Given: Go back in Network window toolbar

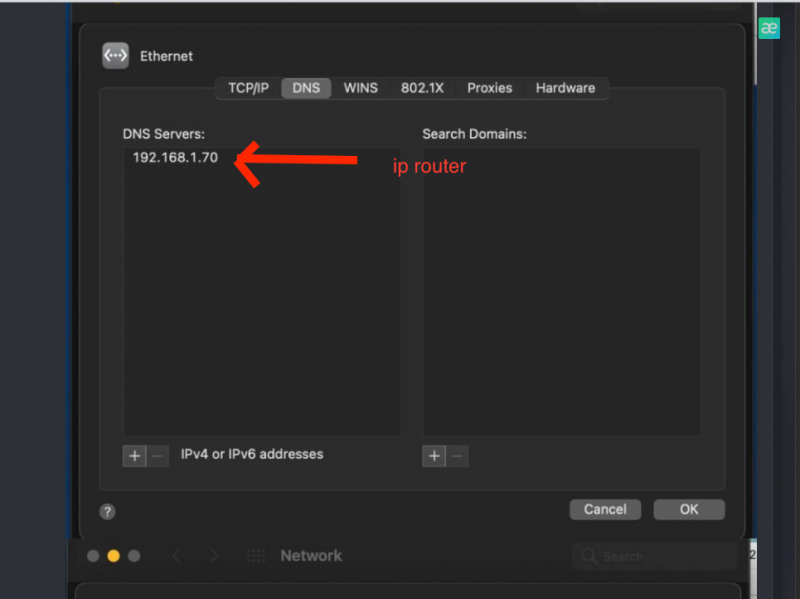Looking at the screenshot, I should [x=177, y=556].
